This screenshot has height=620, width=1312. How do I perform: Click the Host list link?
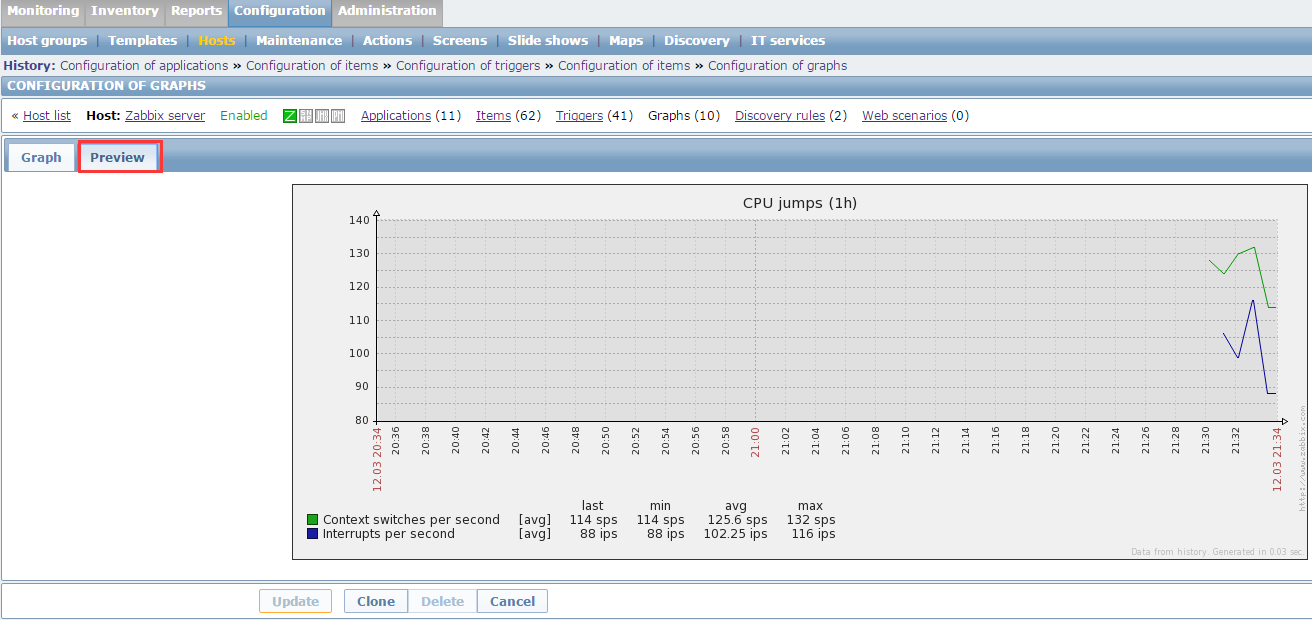point(47,116)
